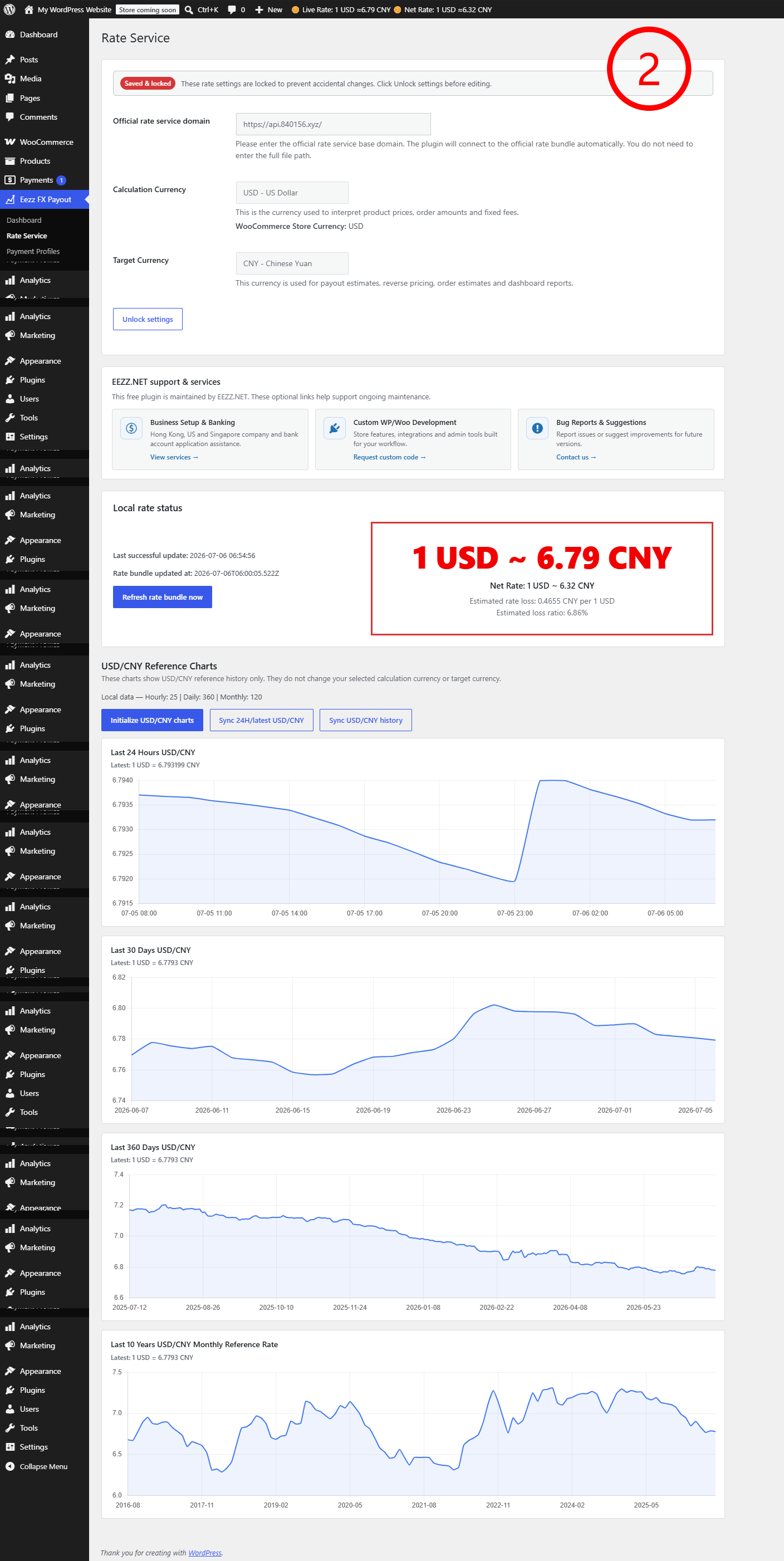Visit site via My WordPress Website home link

click(x=67, y=9)
